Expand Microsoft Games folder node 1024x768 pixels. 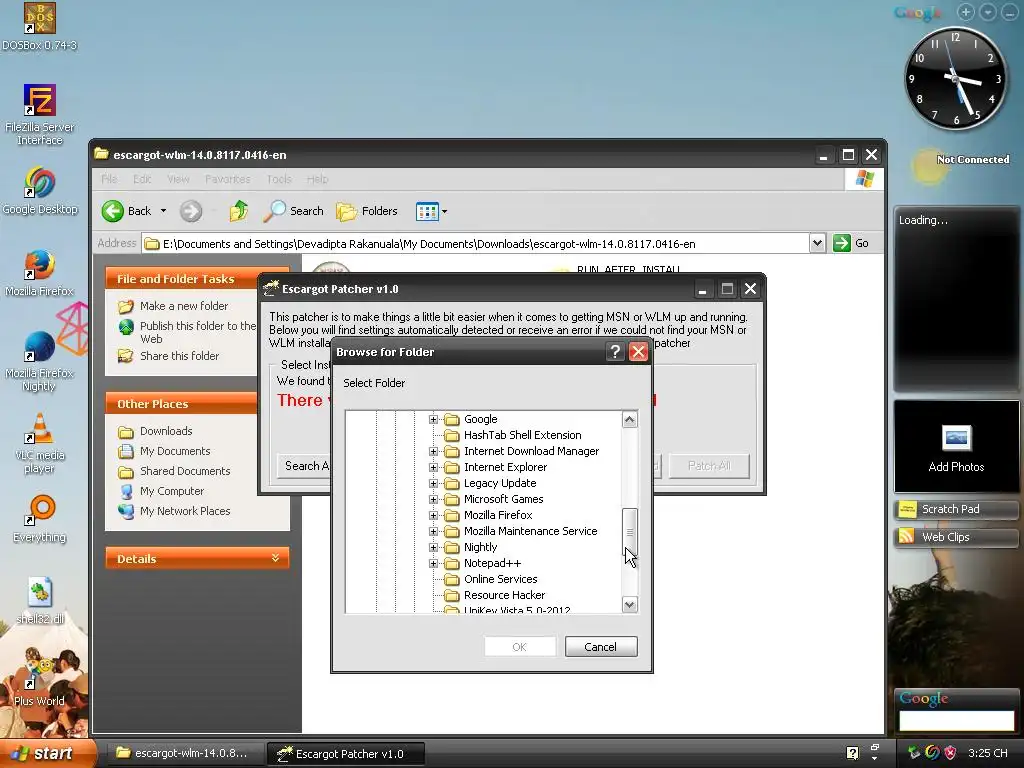pyautogui.click(x=433, y=499)
